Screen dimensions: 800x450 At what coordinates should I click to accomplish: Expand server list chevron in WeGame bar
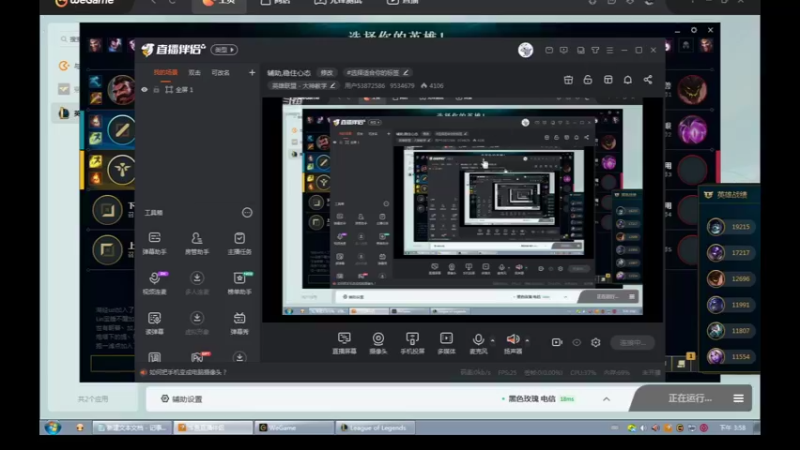pos(606,399)
